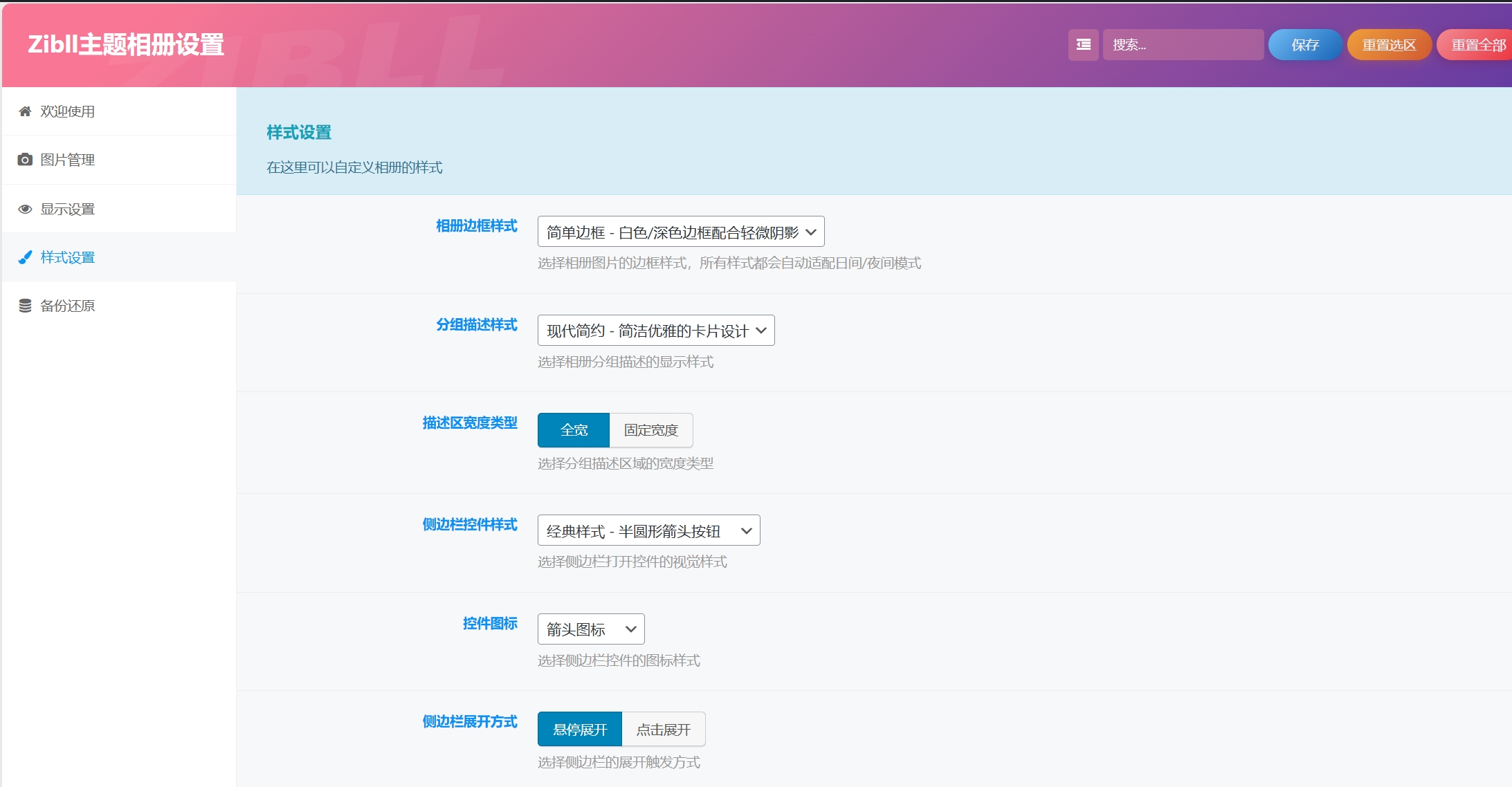
Task: Open 侧边栏控件样式 selection menu
Action: [x=648, y=530]
